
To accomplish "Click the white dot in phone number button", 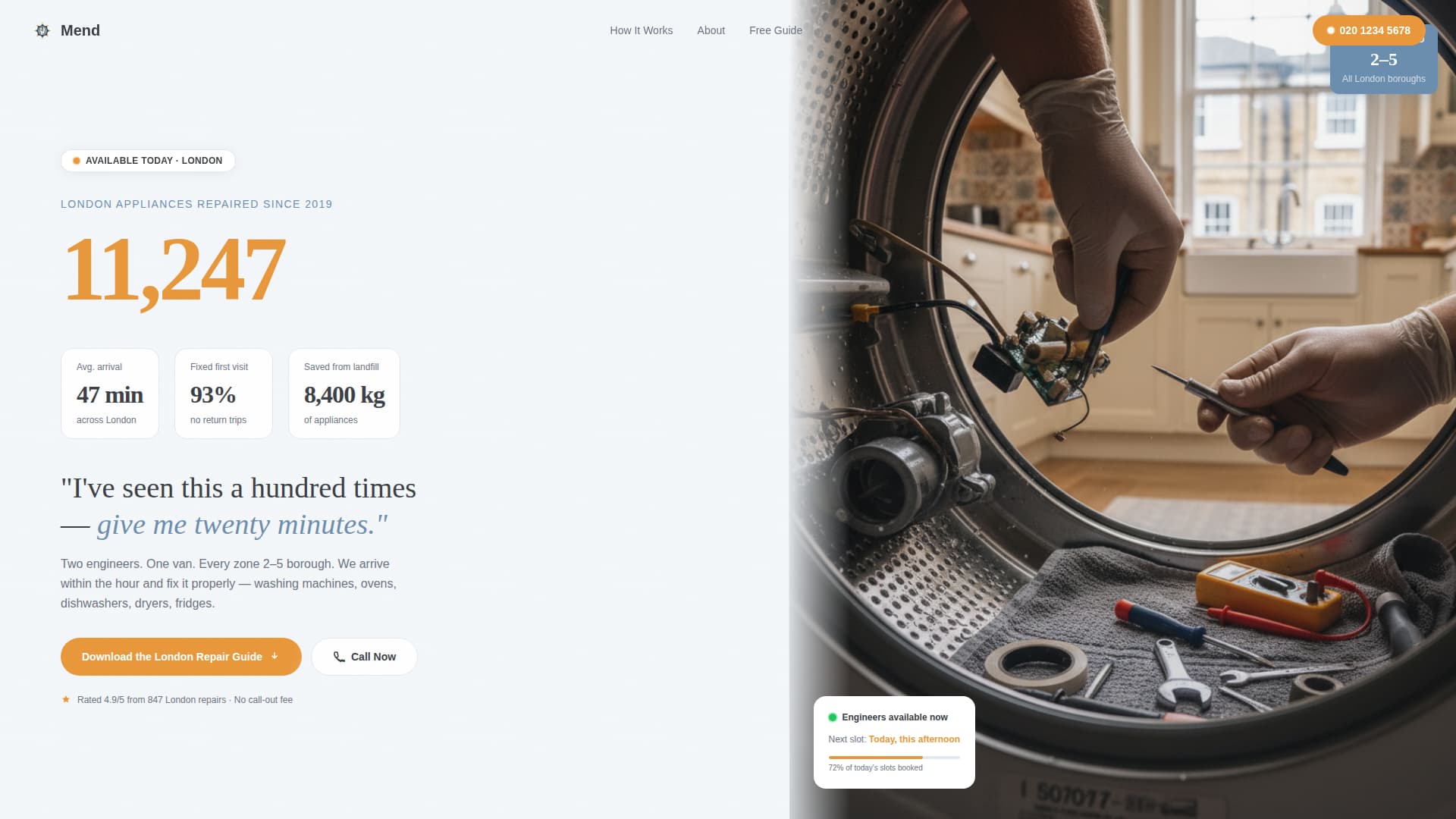I will click(1330, 30).
